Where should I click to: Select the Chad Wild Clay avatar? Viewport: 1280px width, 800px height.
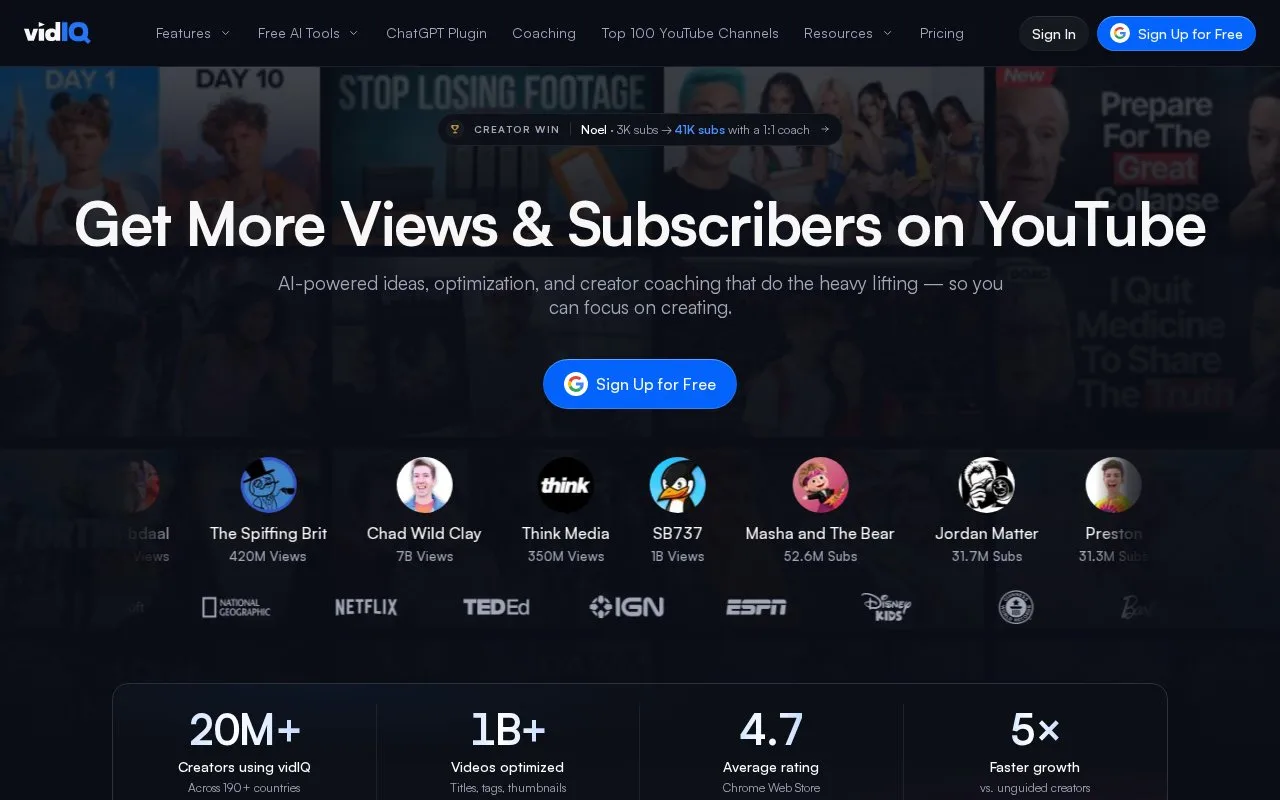point(424,485)
